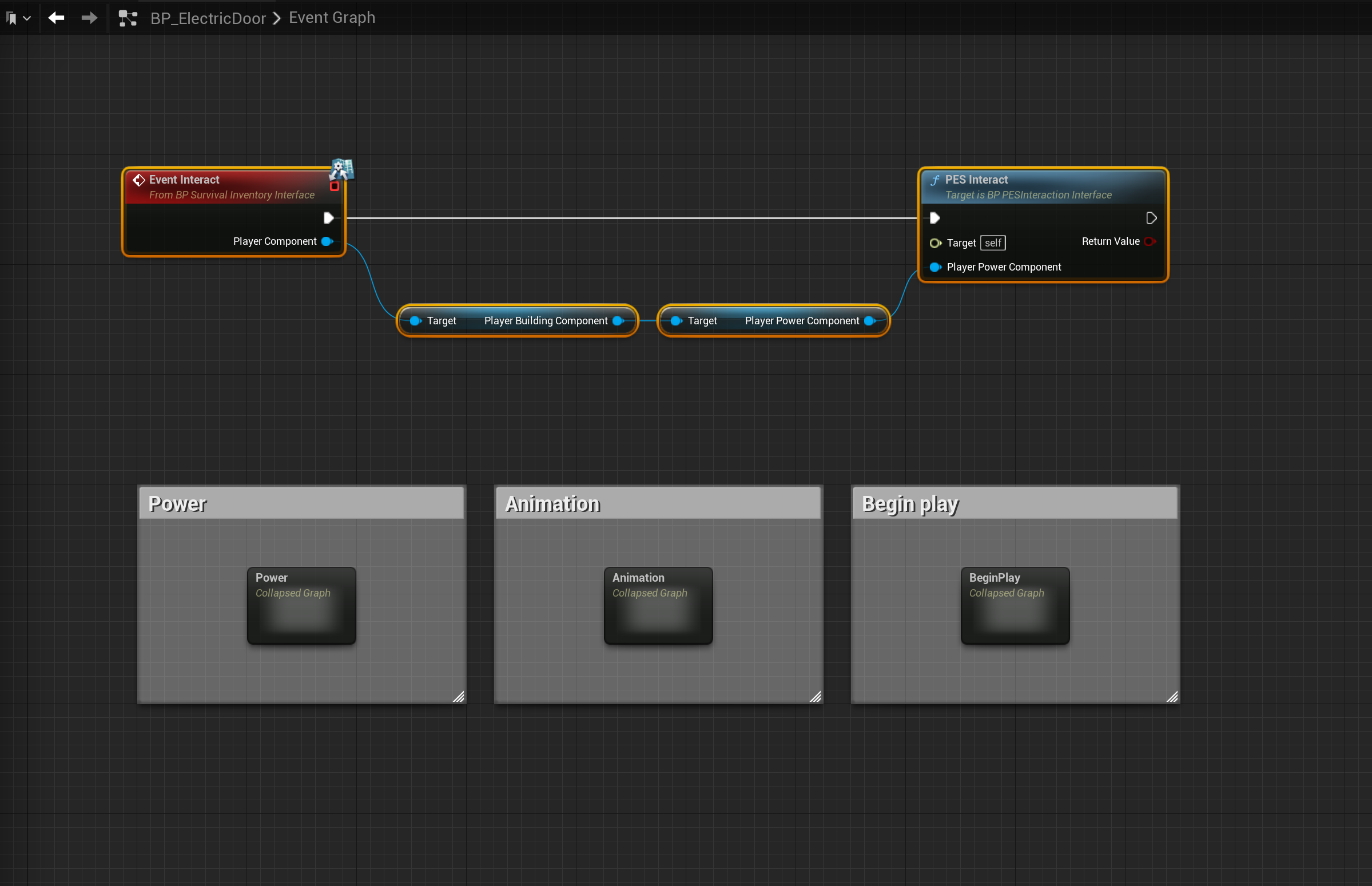Click the PES Interact execution output pin

point(1151,218)
